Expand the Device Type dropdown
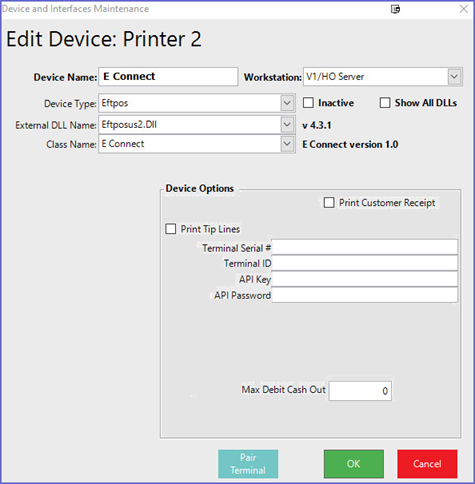Viewport: 475px width, 484px height. [x=287, y=103]
